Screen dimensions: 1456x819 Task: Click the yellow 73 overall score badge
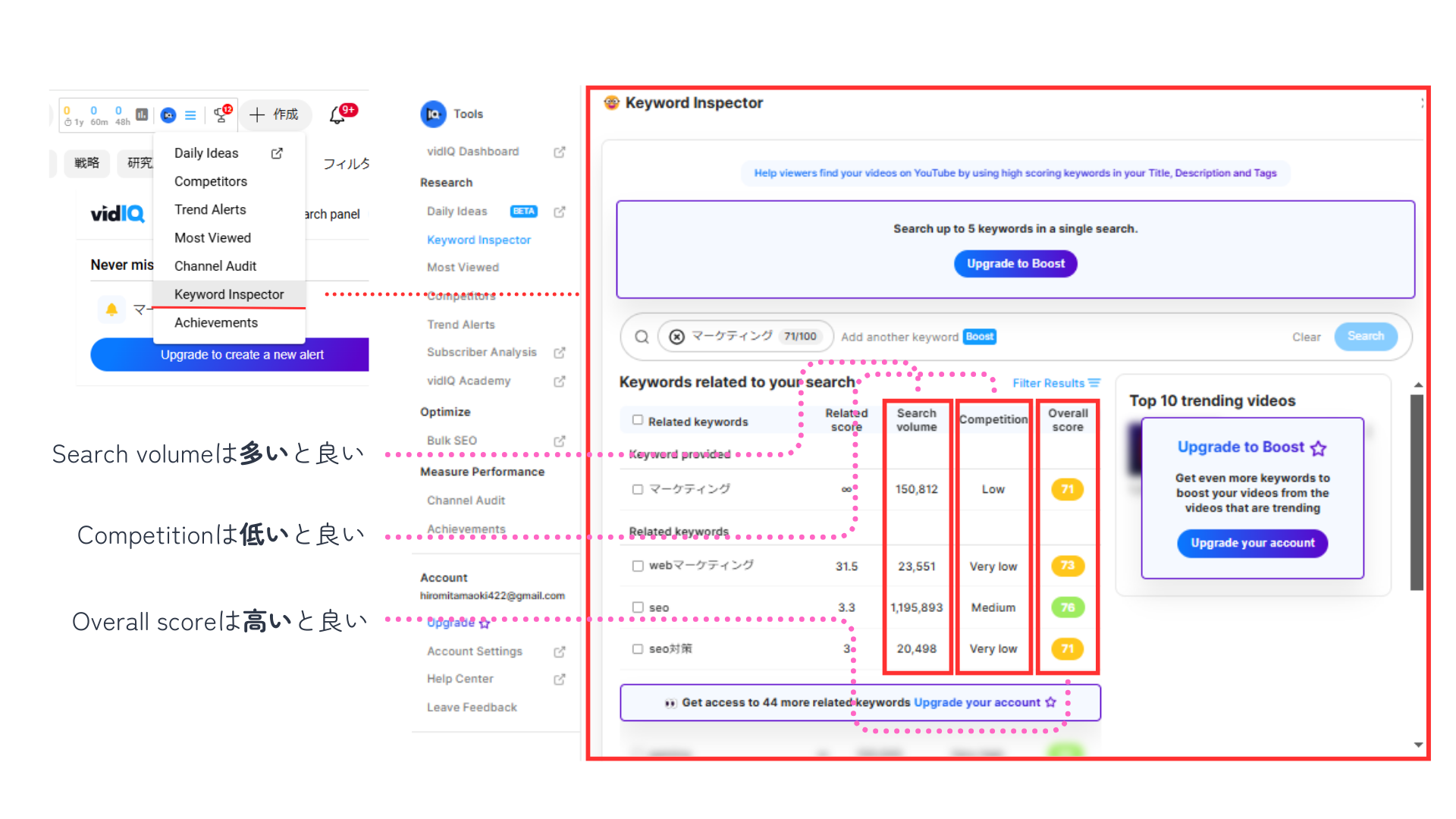pyautogui.click(x=1067, y=566)
